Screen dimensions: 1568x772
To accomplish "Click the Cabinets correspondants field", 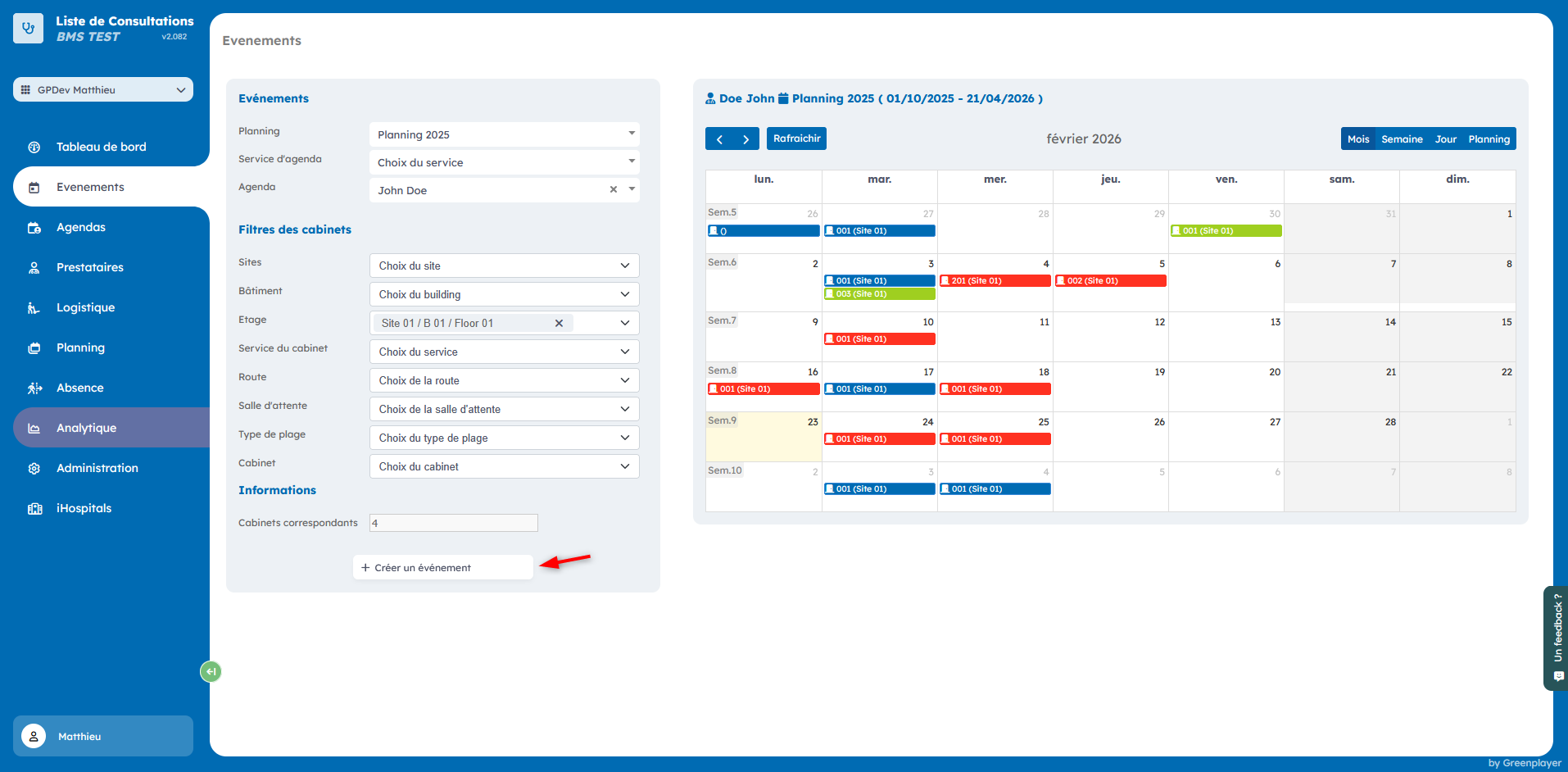I will (x=453, y=523).
